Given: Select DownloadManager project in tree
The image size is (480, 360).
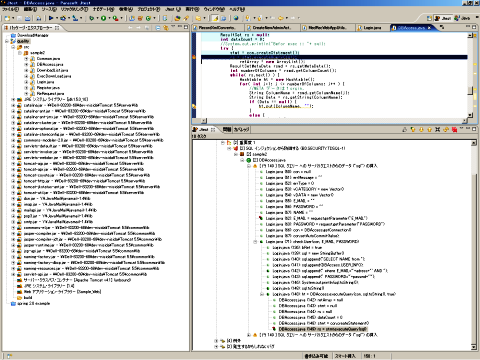Looking at the screenshot, I should 33,35.
